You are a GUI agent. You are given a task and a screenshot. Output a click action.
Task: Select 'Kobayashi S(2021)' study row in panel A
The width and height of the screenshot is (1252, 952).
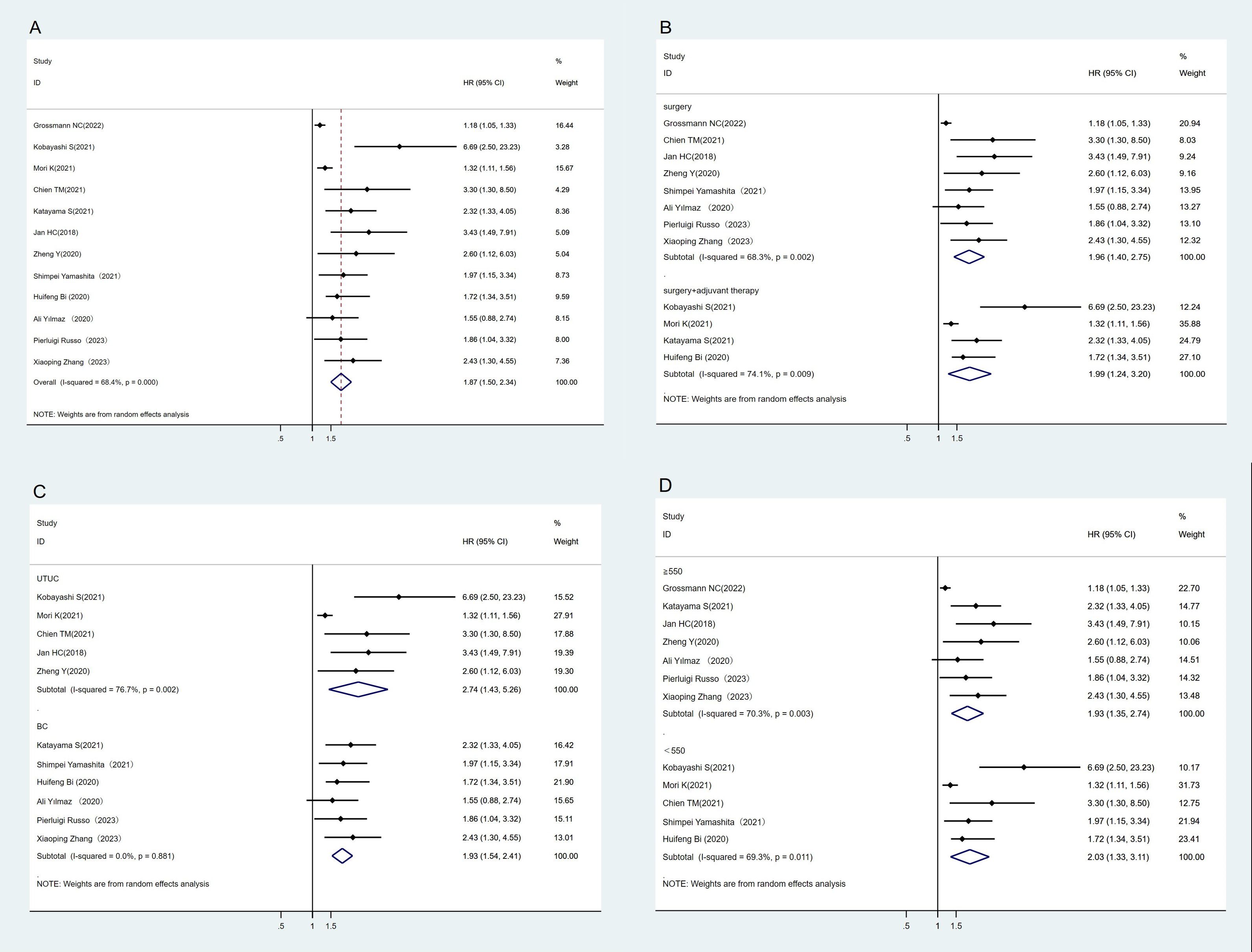64,147
